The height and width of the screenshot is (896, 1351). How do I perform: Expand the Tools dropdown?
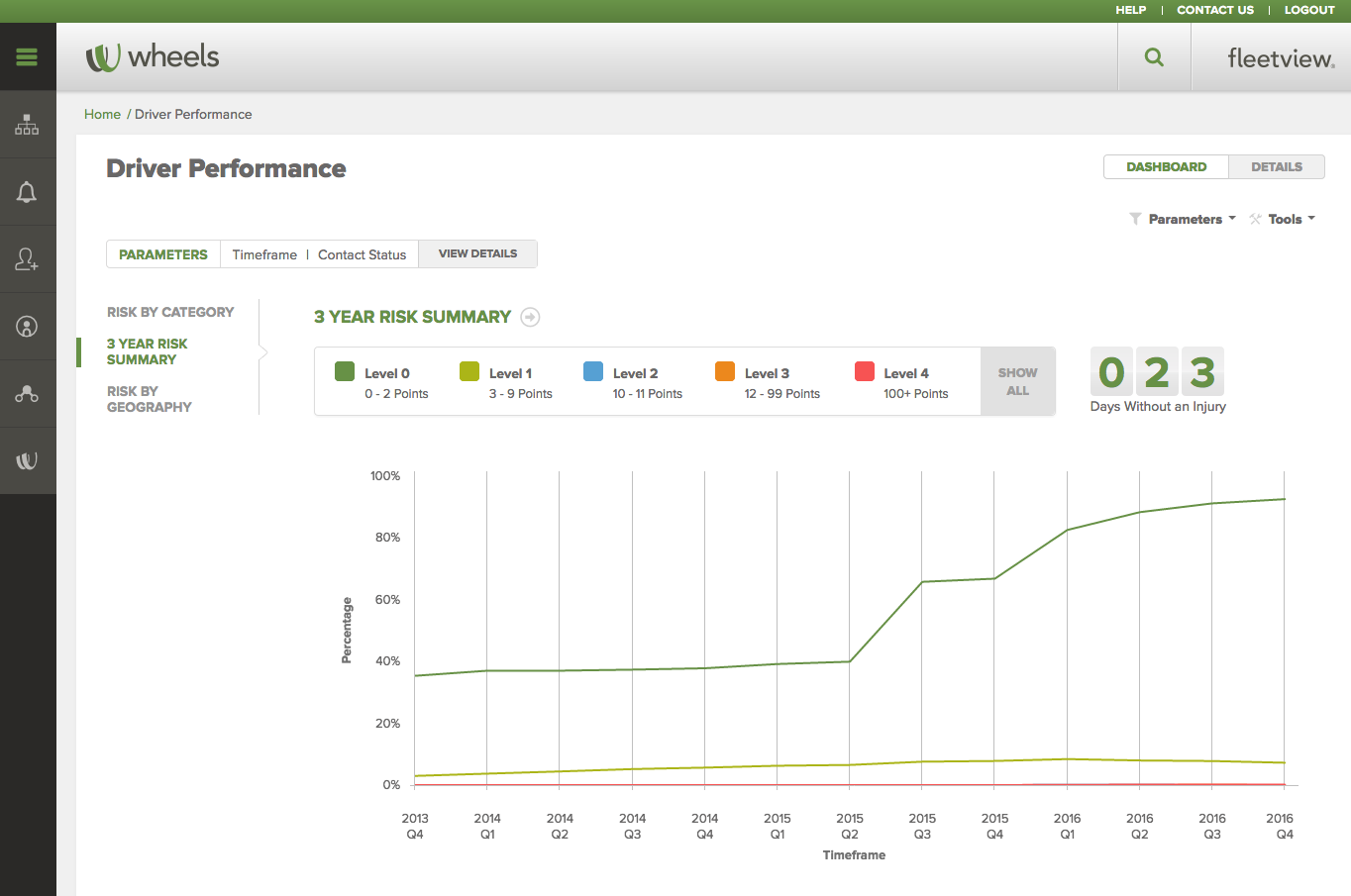point(1284,220)
